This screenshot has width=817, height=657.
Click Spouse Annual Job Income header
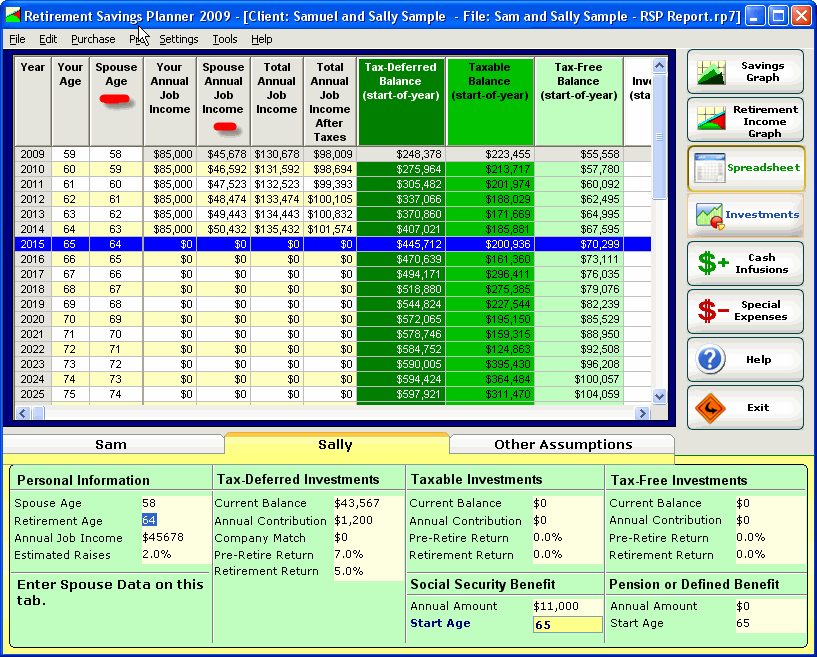(x=223, y=102)
